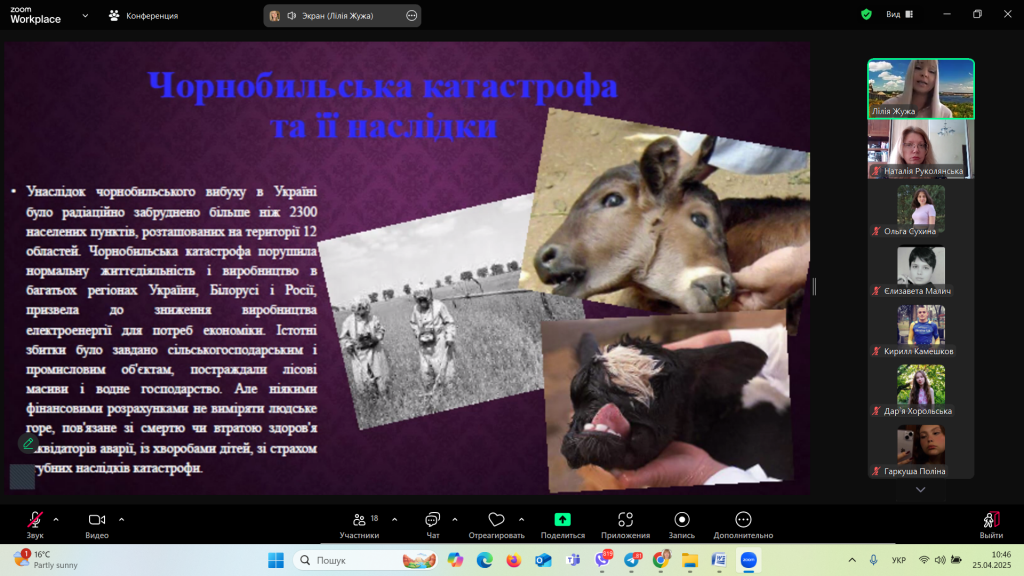Click the Отреагировать reactions heart icon
Viewport: 1024px width, 576px height.
pos(496,522)
